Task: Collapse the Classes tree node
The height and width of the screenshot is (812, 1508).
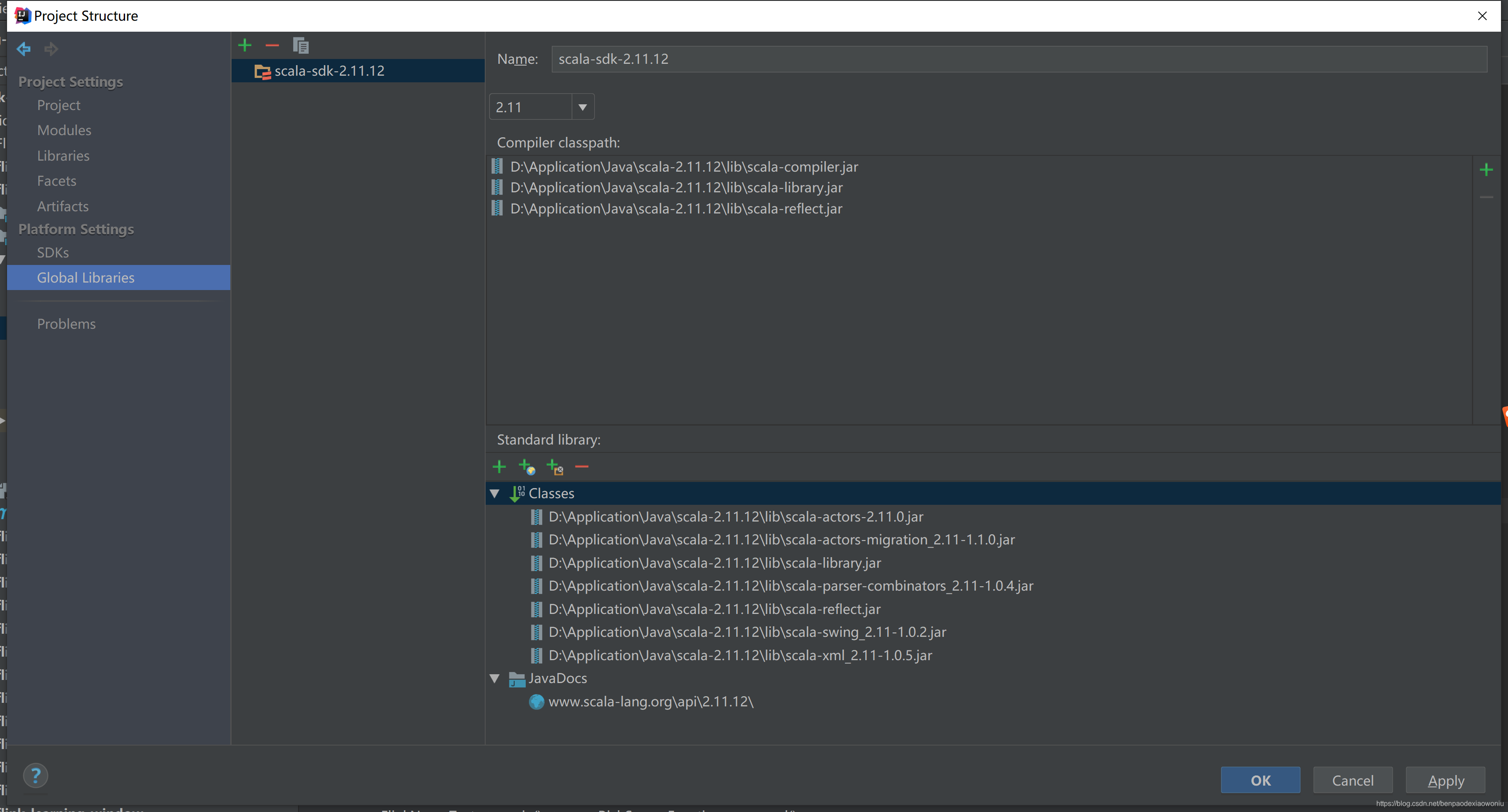Action: point(494,493)
